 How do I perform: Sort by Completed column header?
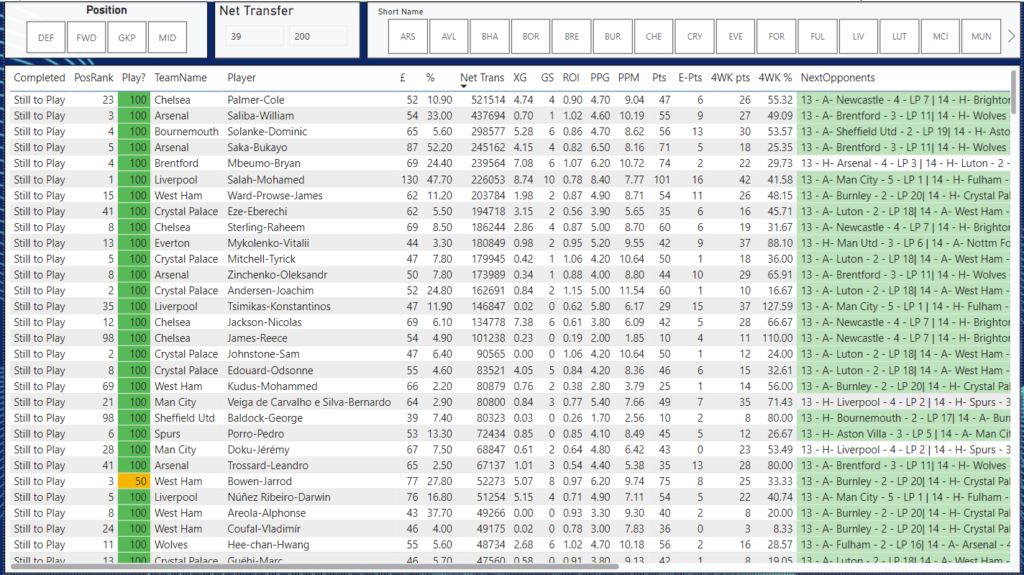39,77
